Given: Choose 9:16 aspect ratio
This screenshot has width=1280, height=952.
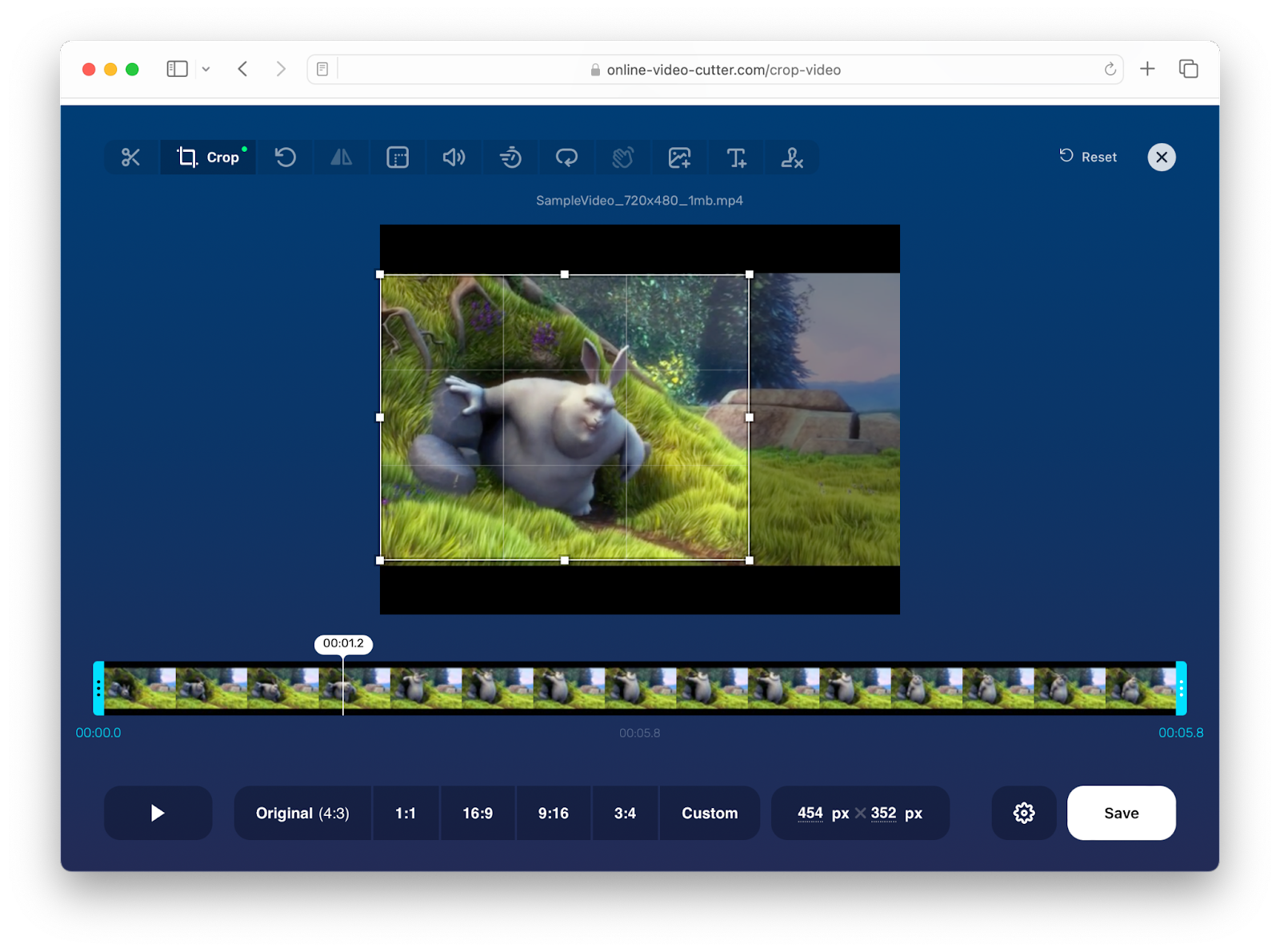Looking at the screenshot, I should point(554,813).
